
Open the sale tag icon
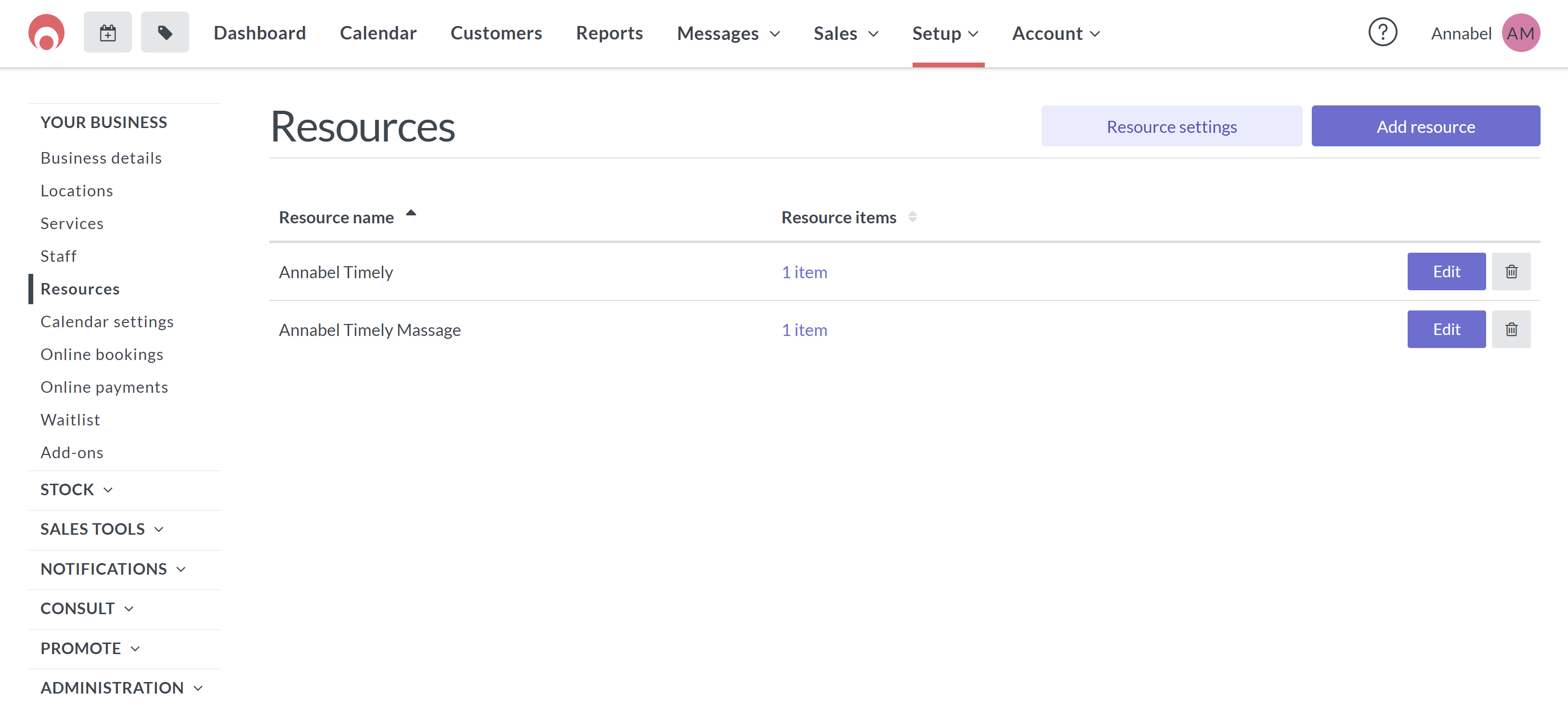click(x=165, y=32)
